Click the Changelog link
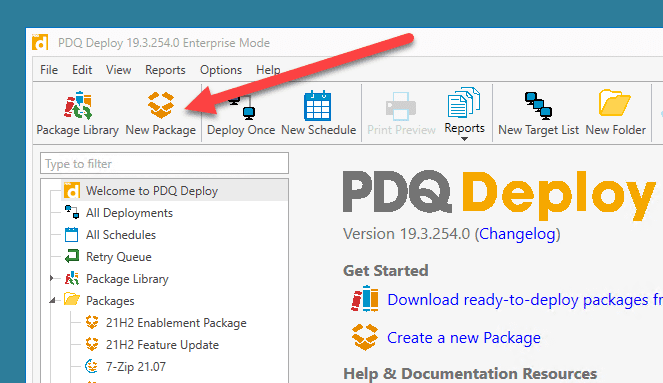Image resolution: width=663 pixels, height=383 pixels. pyautogui.click(x=517, y=234)
